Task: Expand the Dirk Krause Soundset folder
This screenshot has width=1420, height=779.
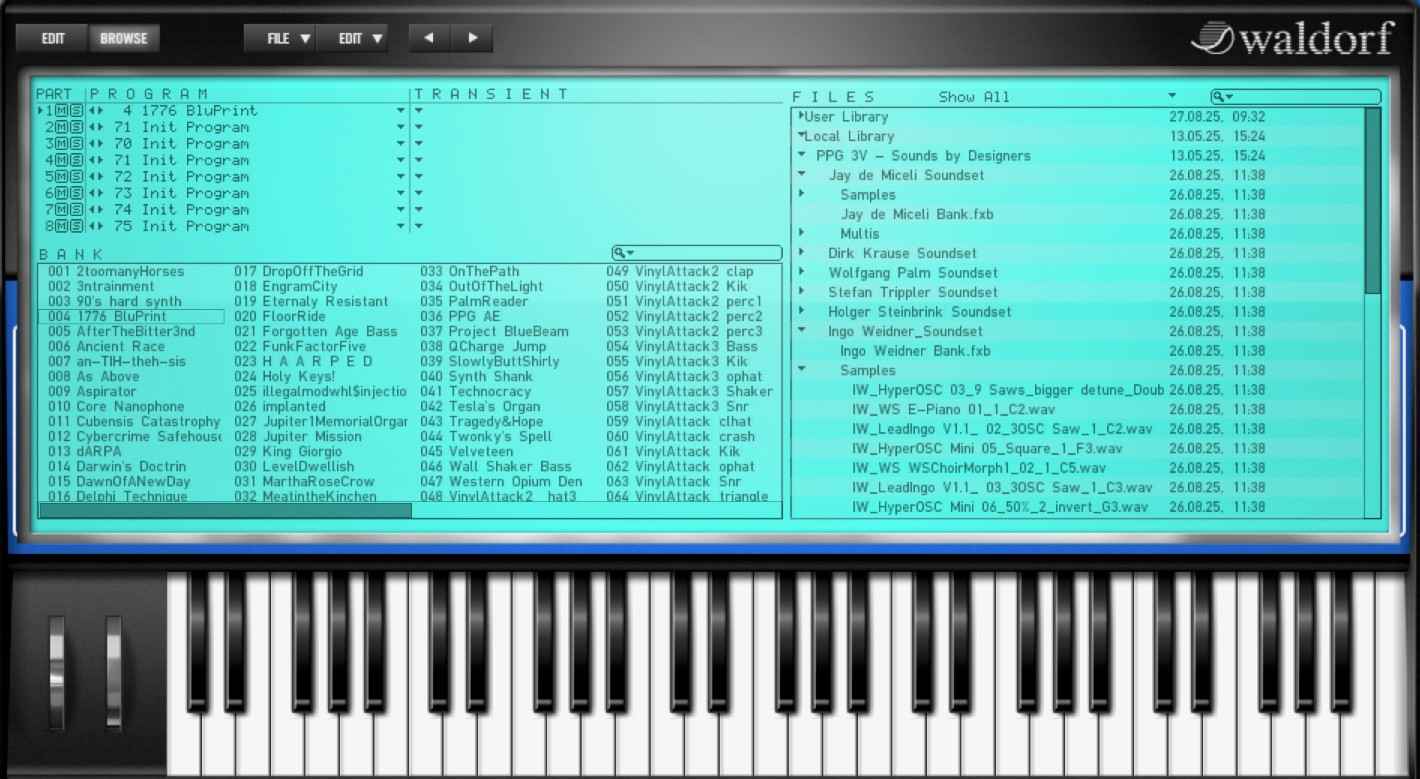Action: point(804,253)
